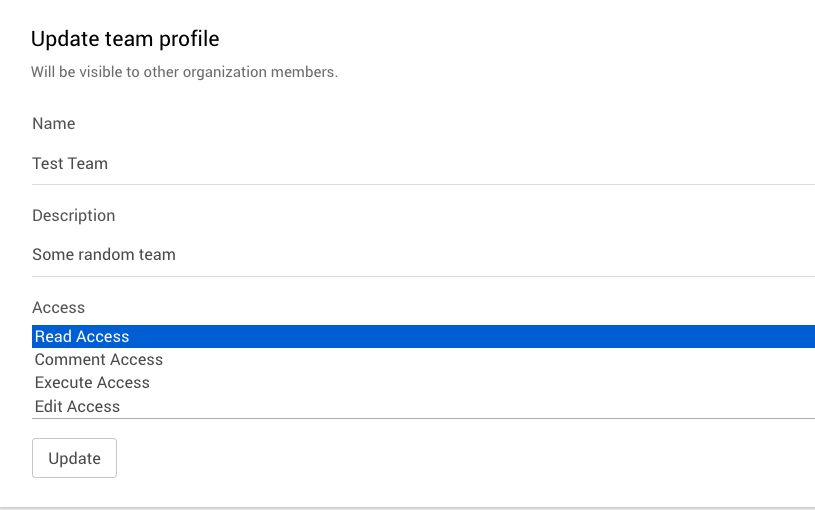
Task: Click the word 'profile' in the heading
Action: [192, 39]
